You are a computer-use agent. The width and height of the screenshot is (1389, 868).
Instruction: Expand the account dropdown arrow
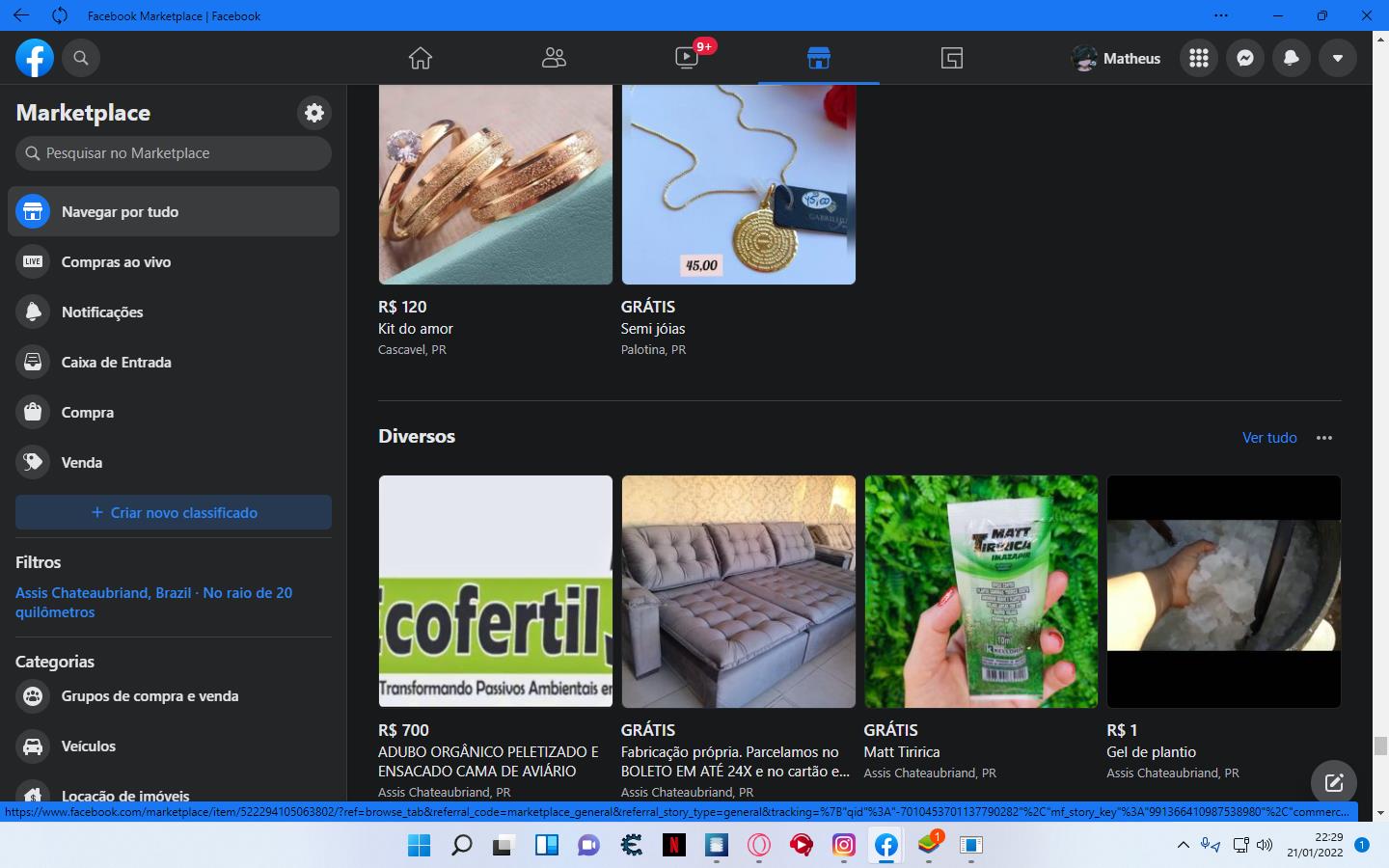pyautogui.click(x=1338, y=58)
